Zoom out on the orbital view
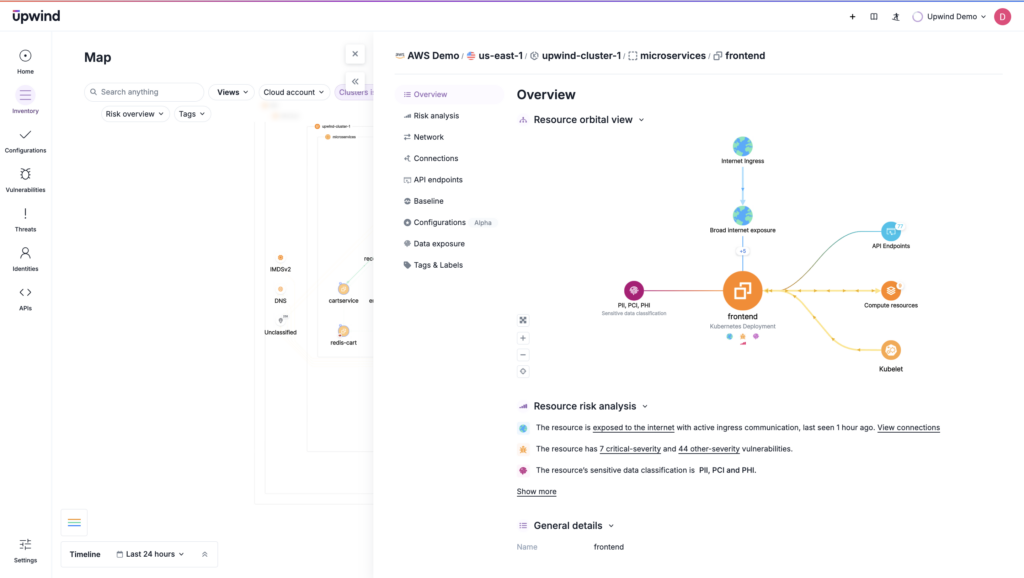The width and height of the screenshot is (1024, 578). click(x=523, y=355)
